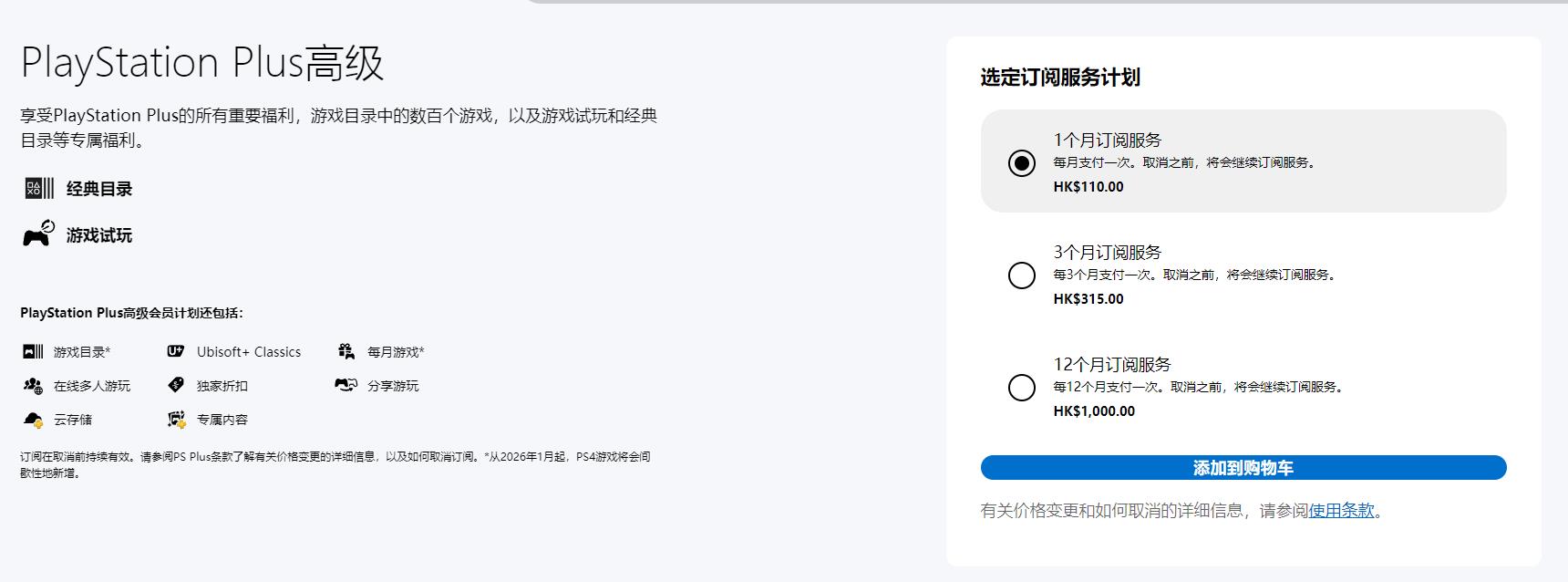This screenshot has width=1568, height=582.
Task: Click the Monthly Games (每月游戏) gift icon
Action: point(346,351)
